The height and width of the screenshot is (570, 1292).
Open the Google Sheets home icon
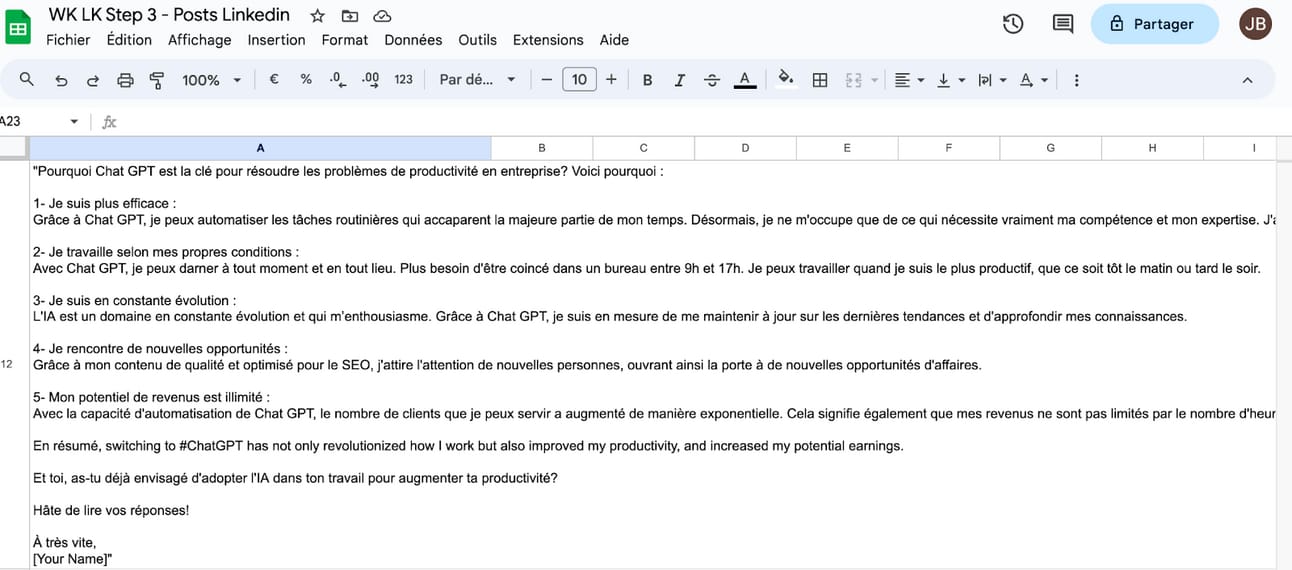tap(17, 27)
